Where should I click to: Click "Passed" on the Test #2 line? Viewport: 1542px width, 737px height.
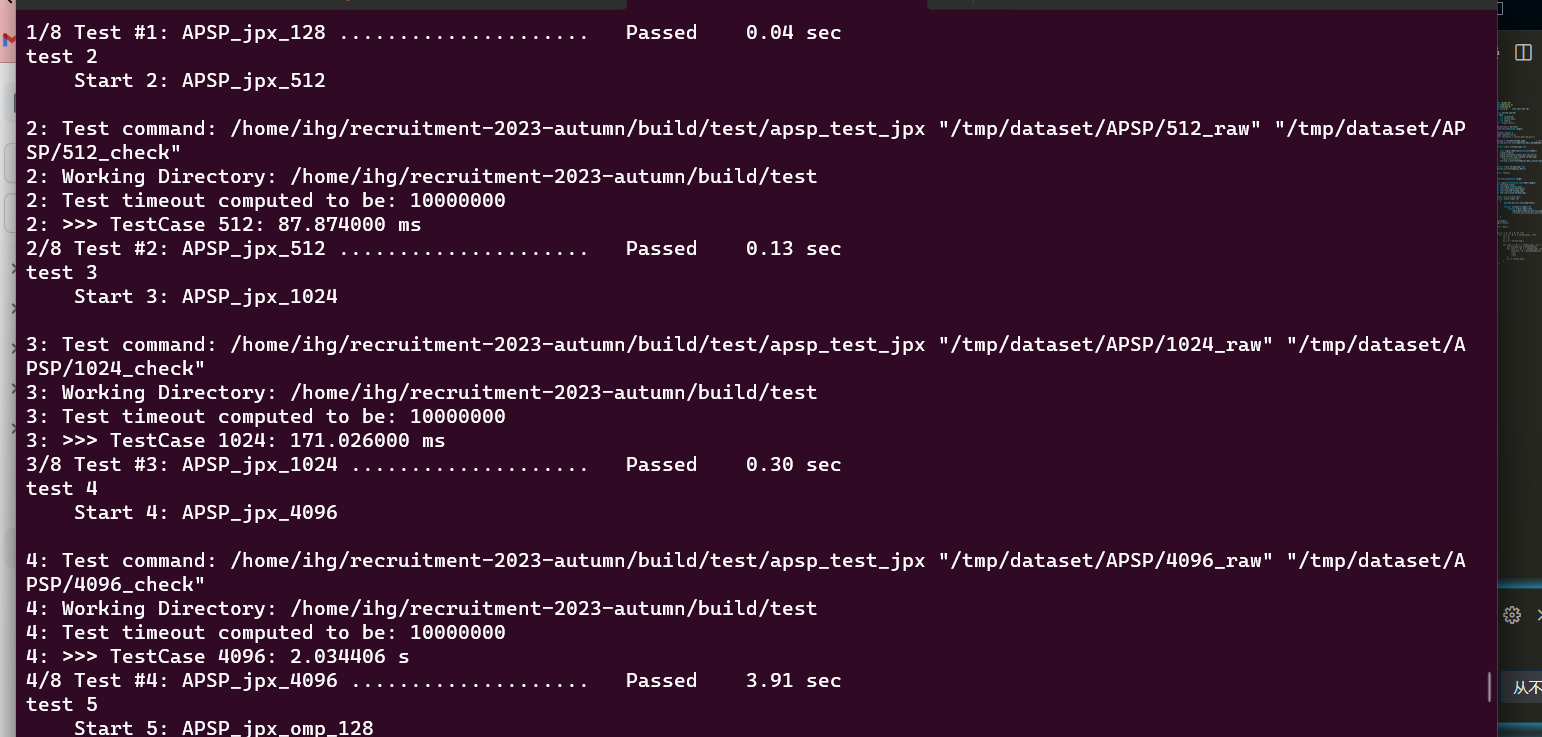(x=661, y=248)
